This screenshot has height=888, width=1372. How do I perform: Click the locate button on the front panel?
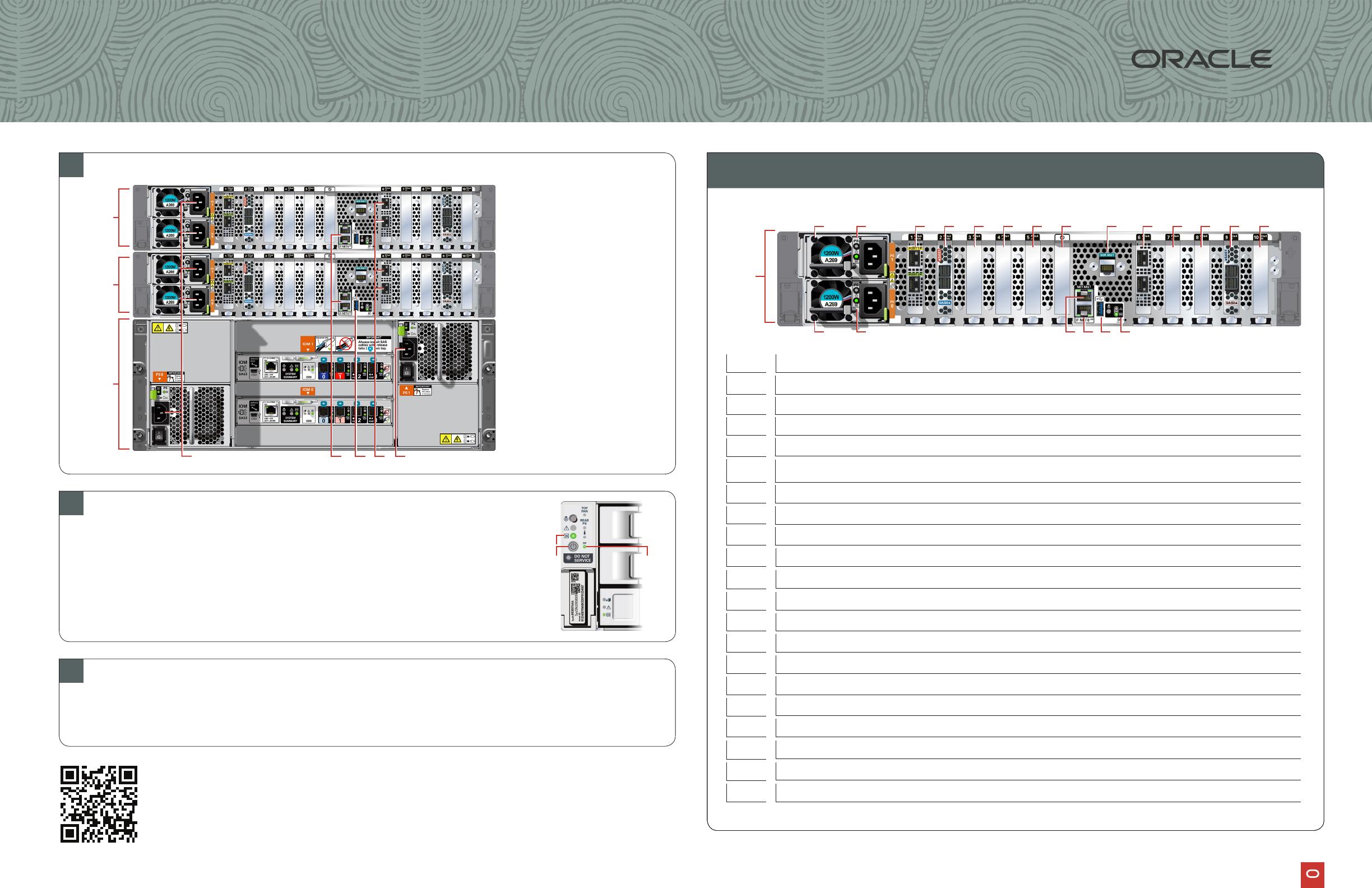573,519
